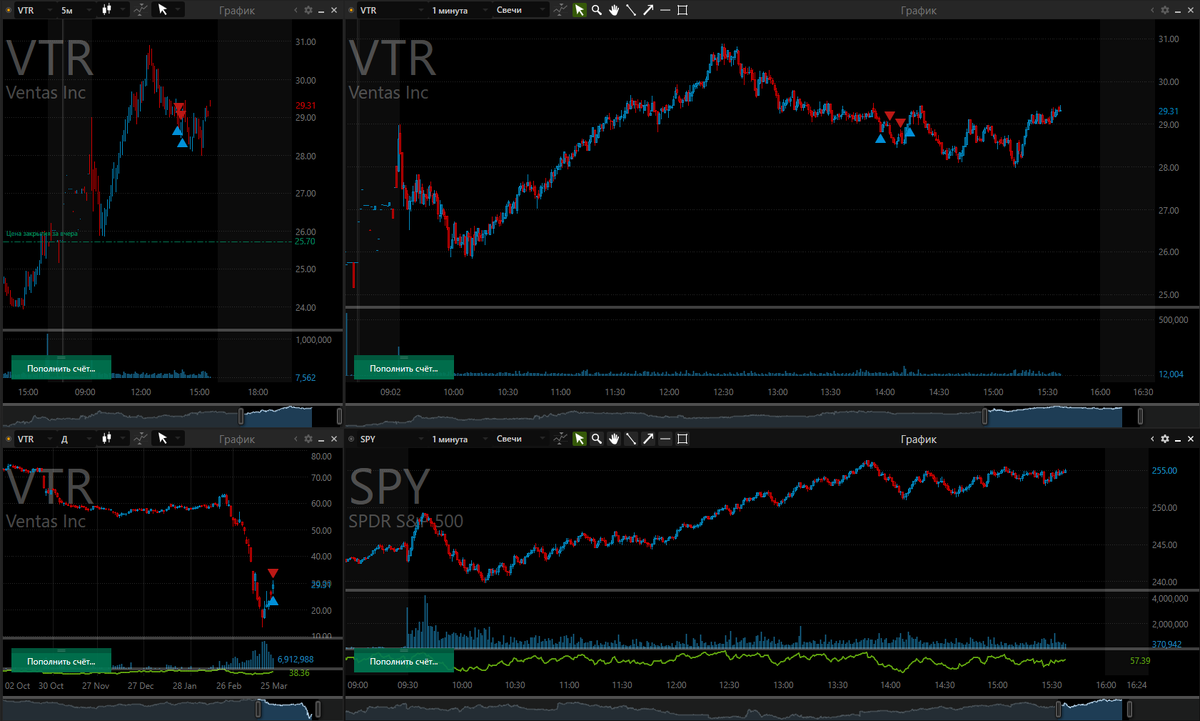This screenshot has width=1200, height=721.
Task: Expand cursor tool dropdown arrow in VTR 5м panel
Action: tap(177, 10)
